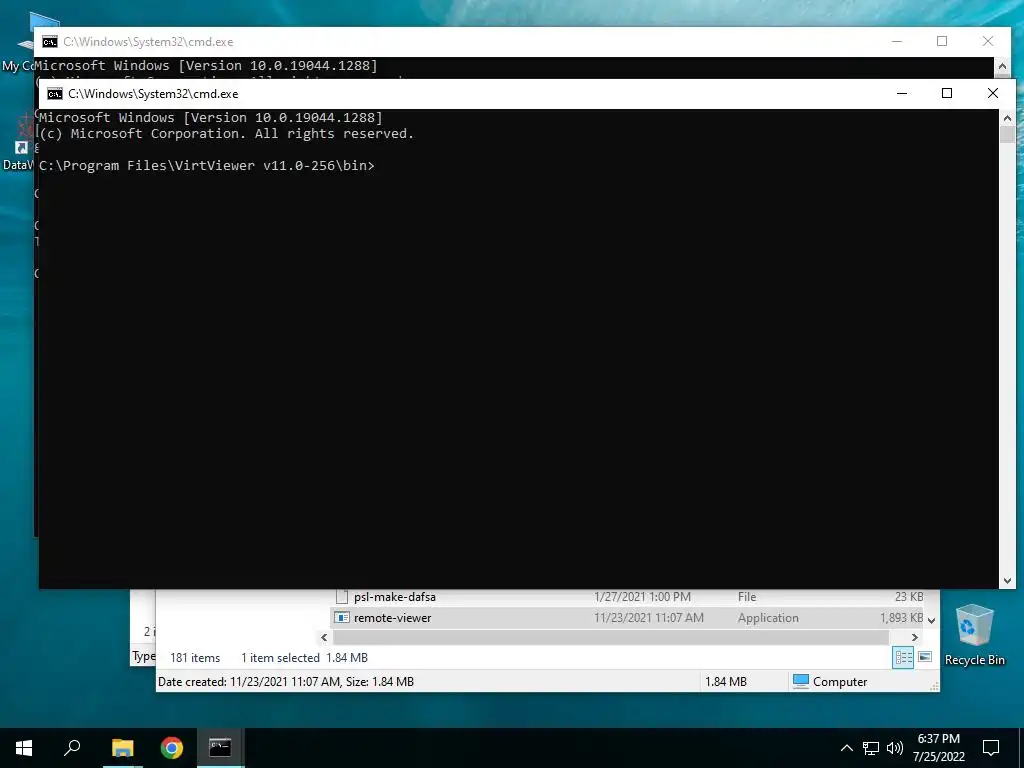Image resolution: width=1024 pixels, height=768 pixels.
Task: Click Explorer horizontal scroll left arrow
Action: click(324, 637)
